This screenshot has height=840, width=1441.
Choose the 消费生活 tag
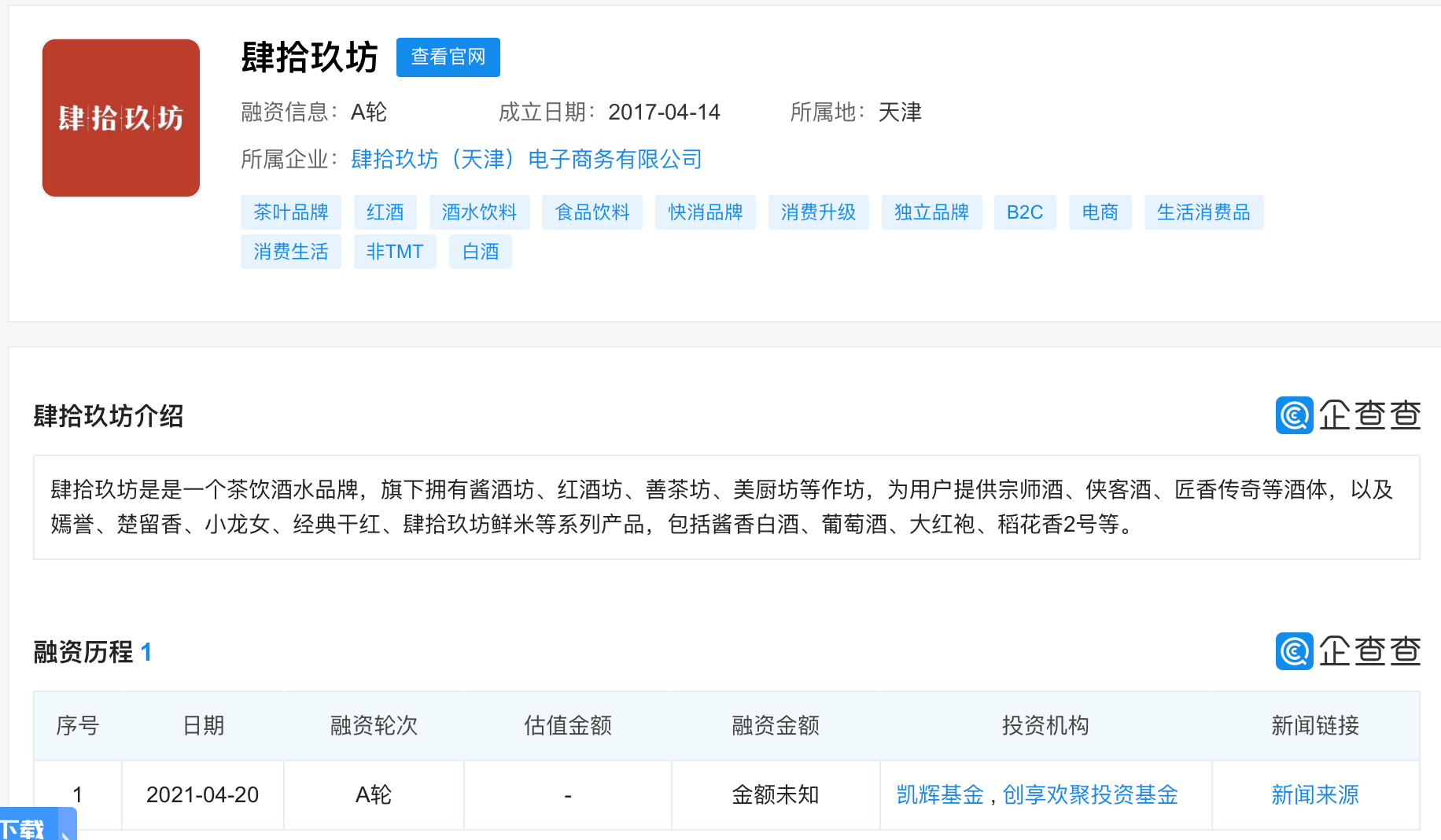[x=291, y=252]
